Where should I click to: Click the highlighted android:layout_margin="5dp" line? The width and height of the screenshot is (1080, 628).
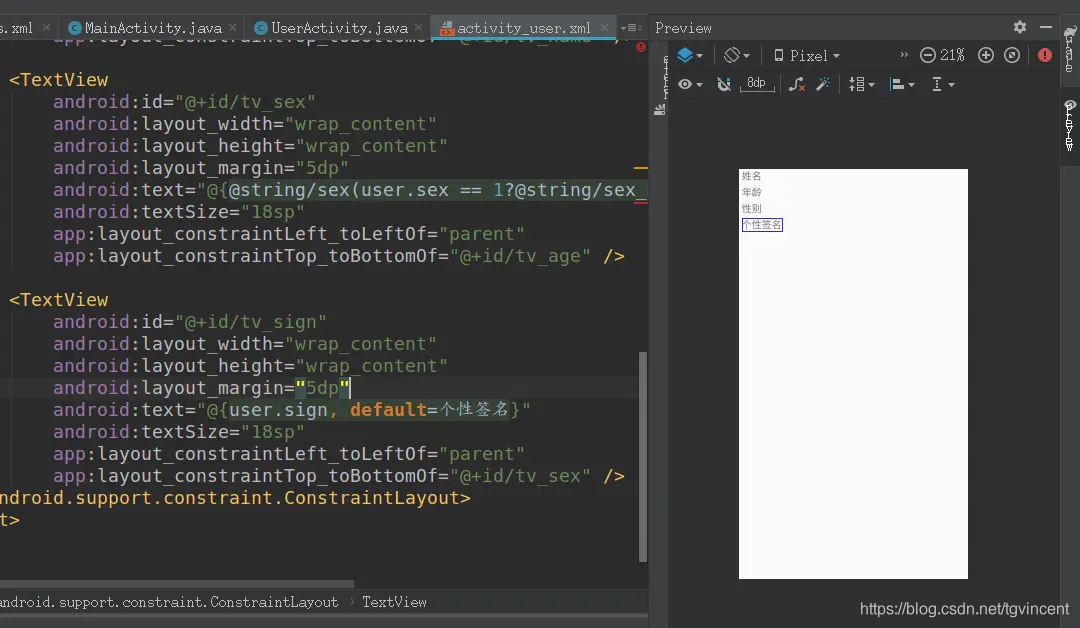tap(202, 388)
